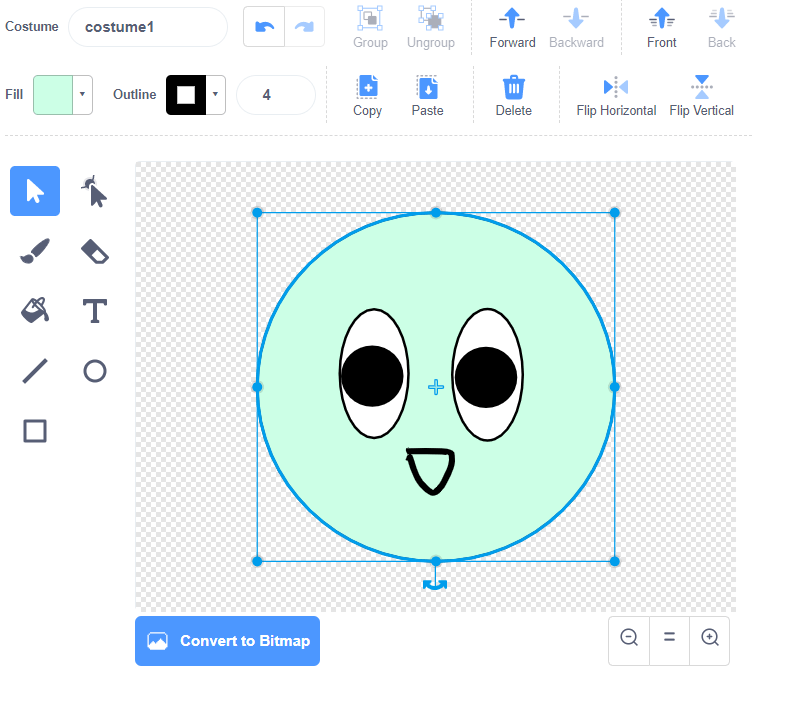Click the Delete button
This screenshot has width=786, height=707.
(513, 95)
